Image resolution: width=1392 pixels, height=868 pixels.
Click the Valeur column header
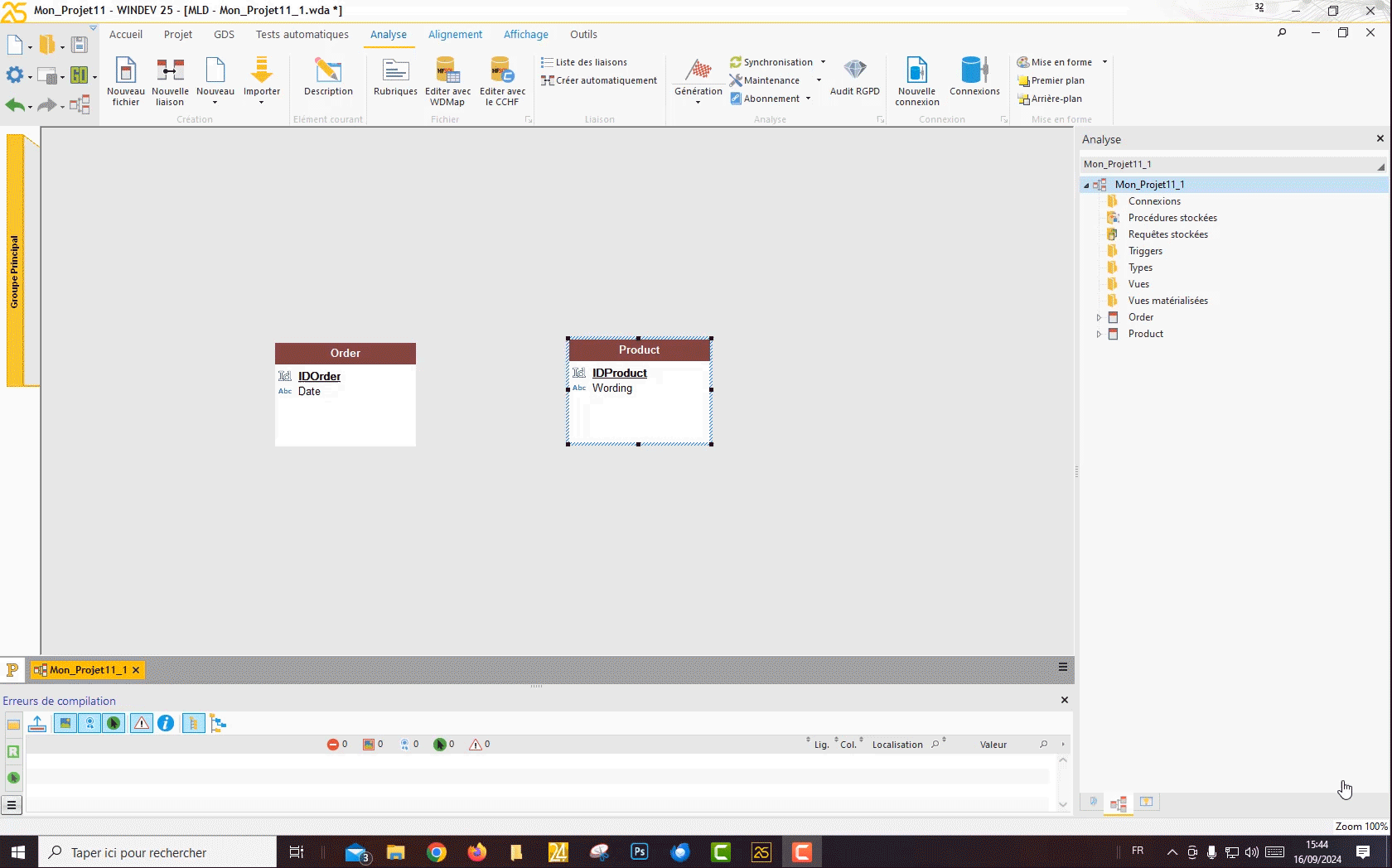click(x=993, y=745)
